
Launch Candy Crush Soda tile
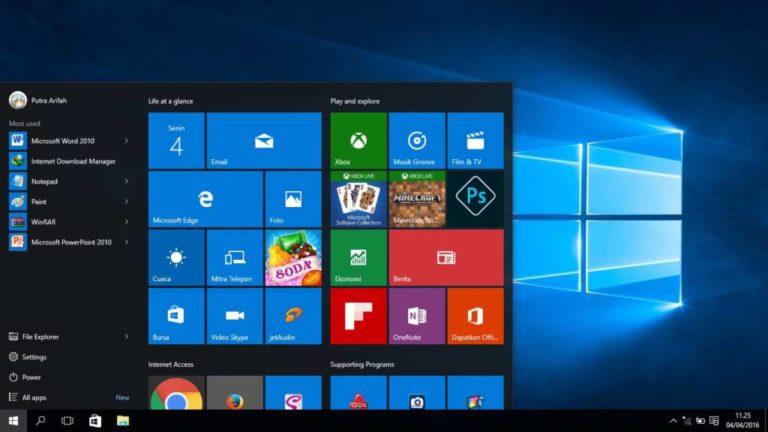293,258
